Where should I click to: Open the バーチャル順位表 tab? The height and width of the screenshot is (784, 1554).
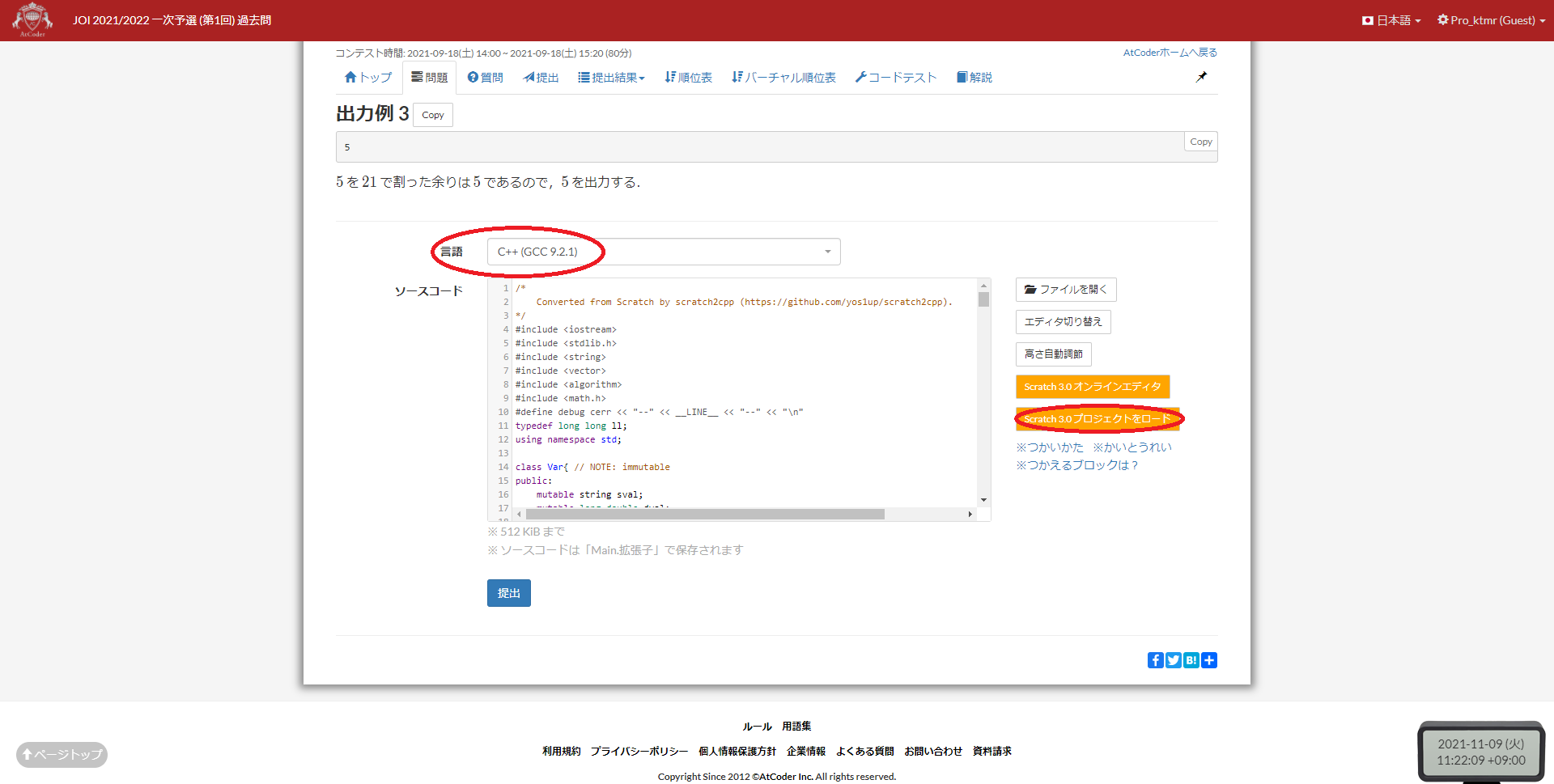tap(783, 77)
